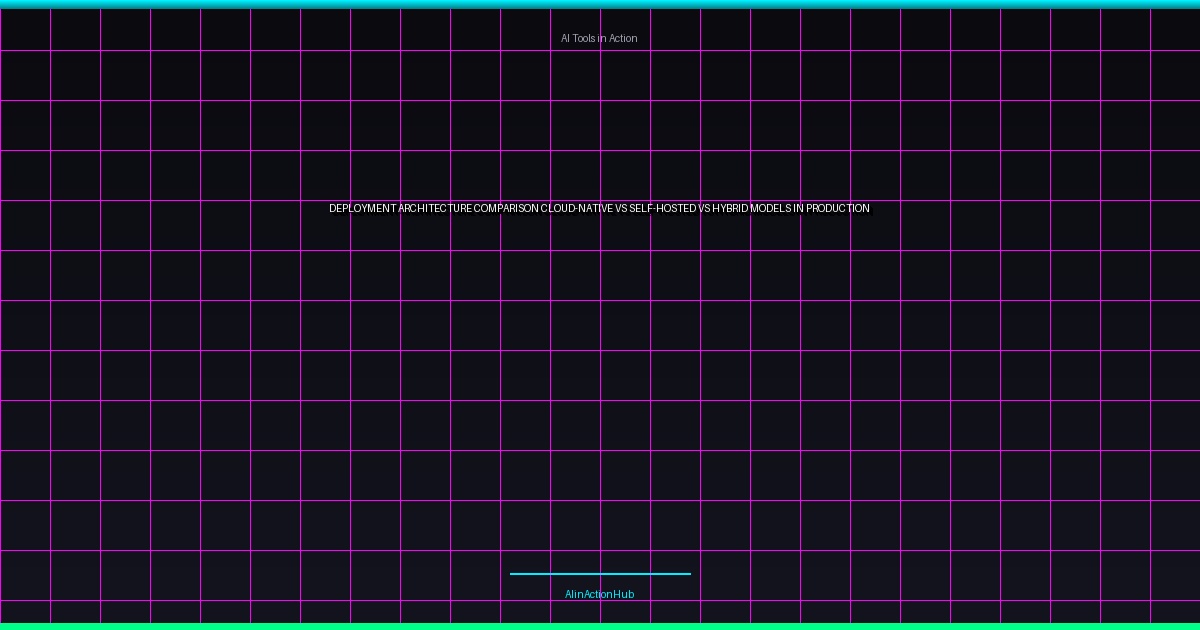This screenshot has width=1200, height=630.
Task: Click the word ARCHITECTURE in the headline
Action: click(435, 209)
